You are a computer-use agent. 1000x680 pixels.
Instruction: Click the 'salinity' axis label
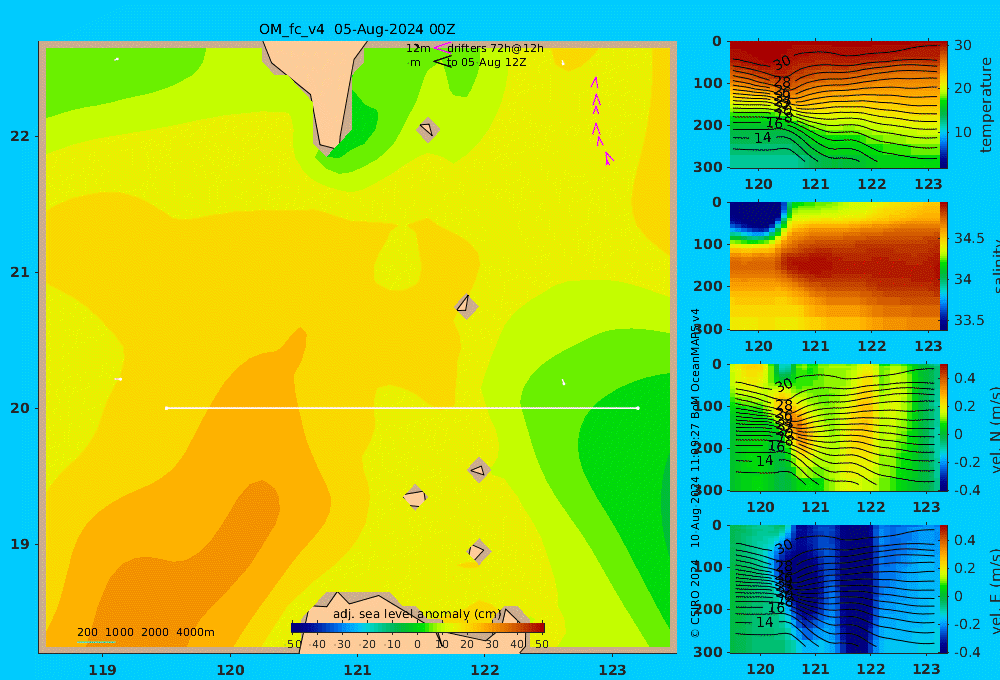pyautogui.click(x=996, y=266)
